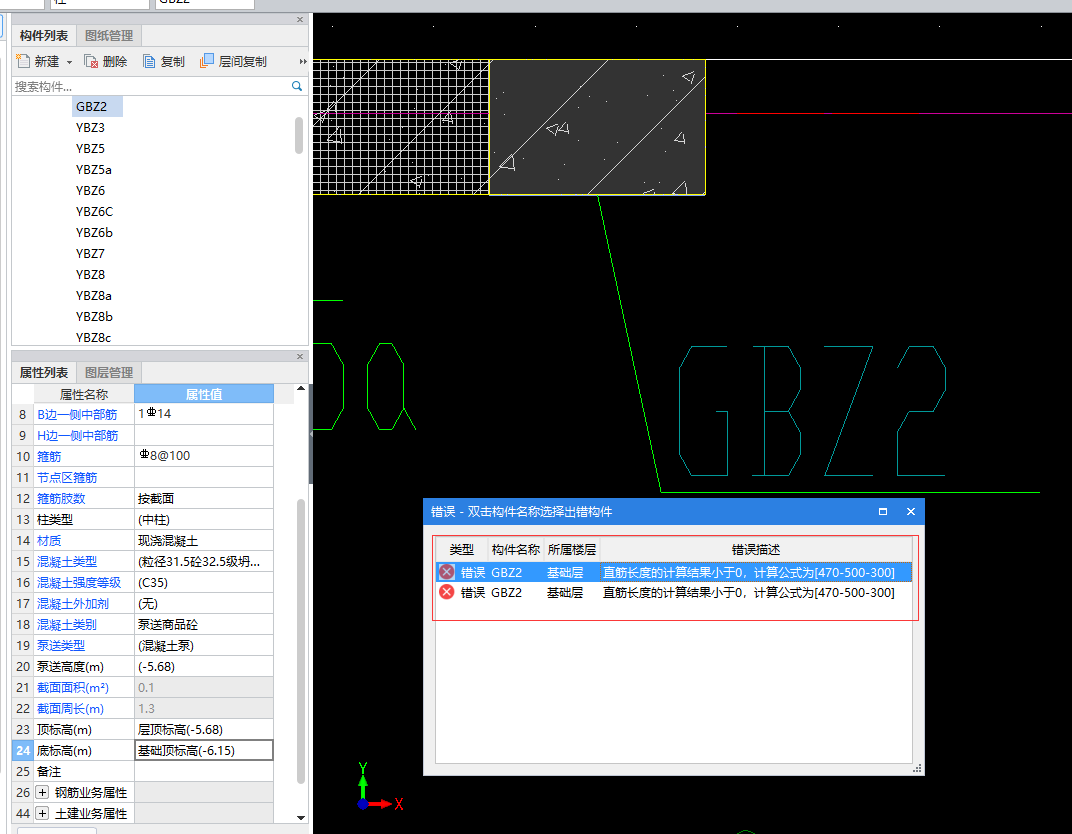1072x834 pixels.
Task: Click the 错误描述 column header in error dialog
Action: click(755, 550)
